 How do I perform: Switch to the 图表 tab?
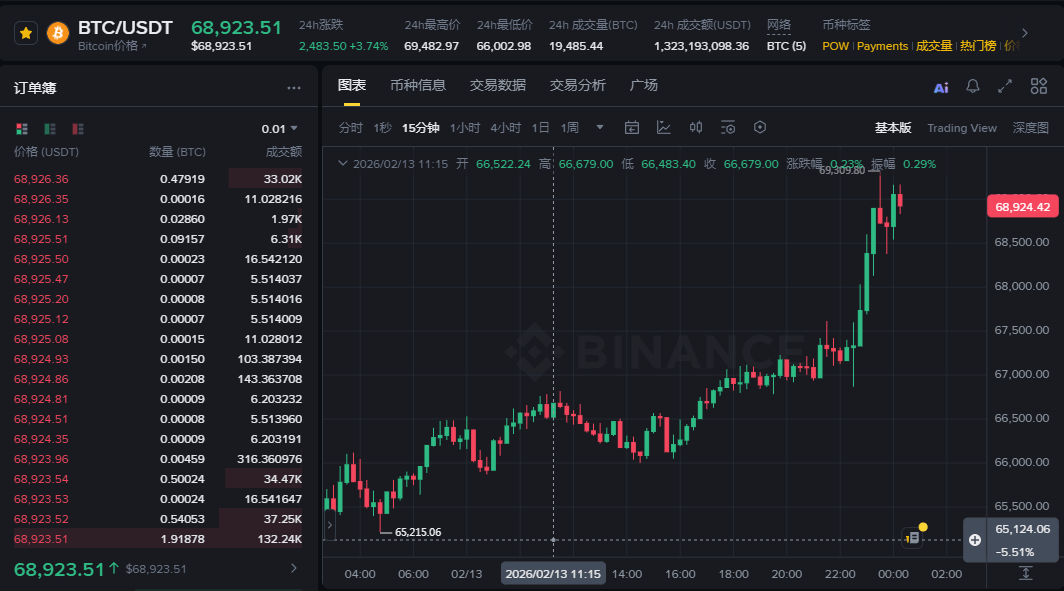pyautogui.click(x=352, y=85)
